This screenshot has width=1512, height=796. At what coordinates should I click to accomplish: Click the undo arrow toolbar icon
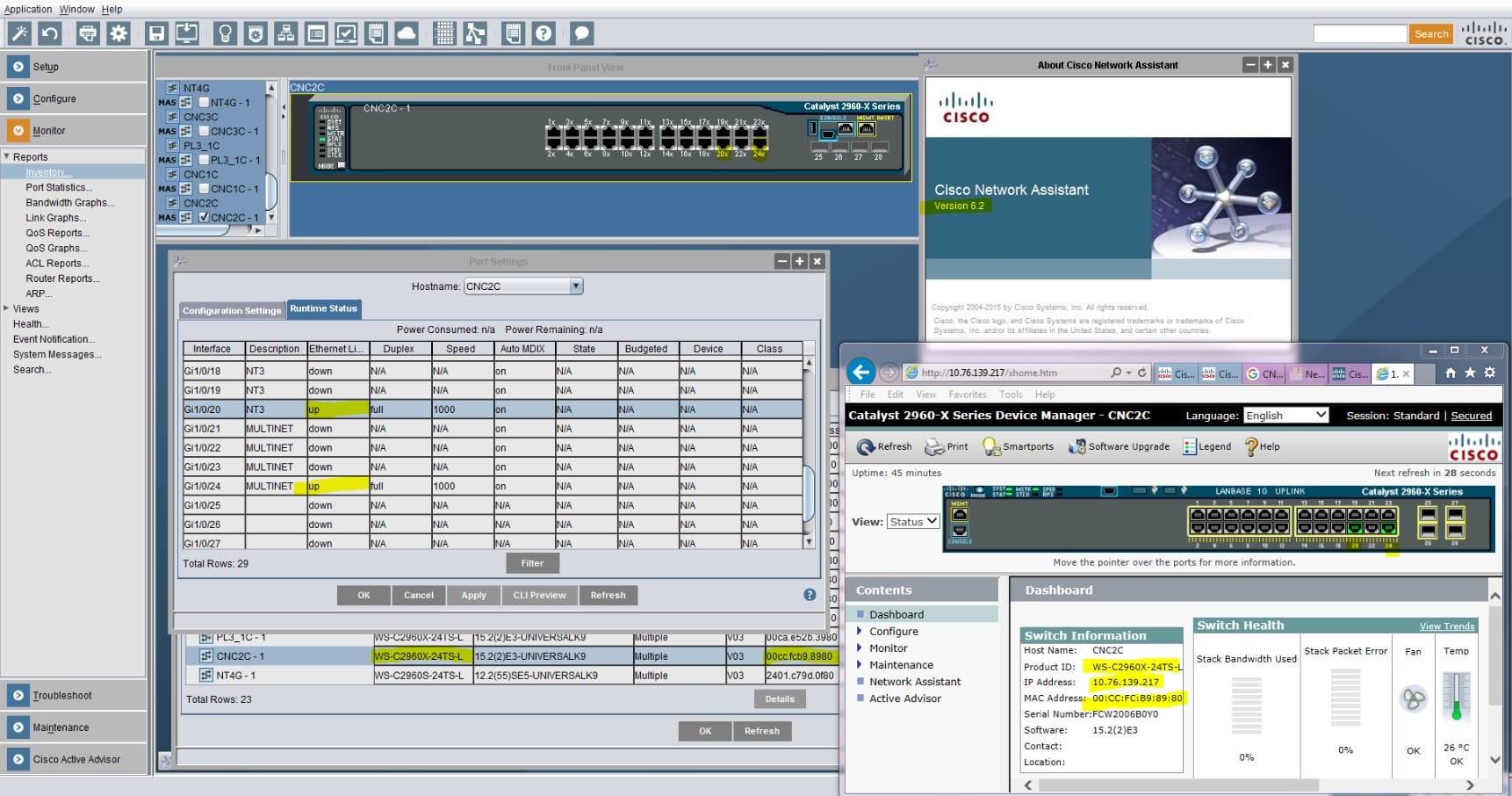pyautogui.click(x=50, y=33)
